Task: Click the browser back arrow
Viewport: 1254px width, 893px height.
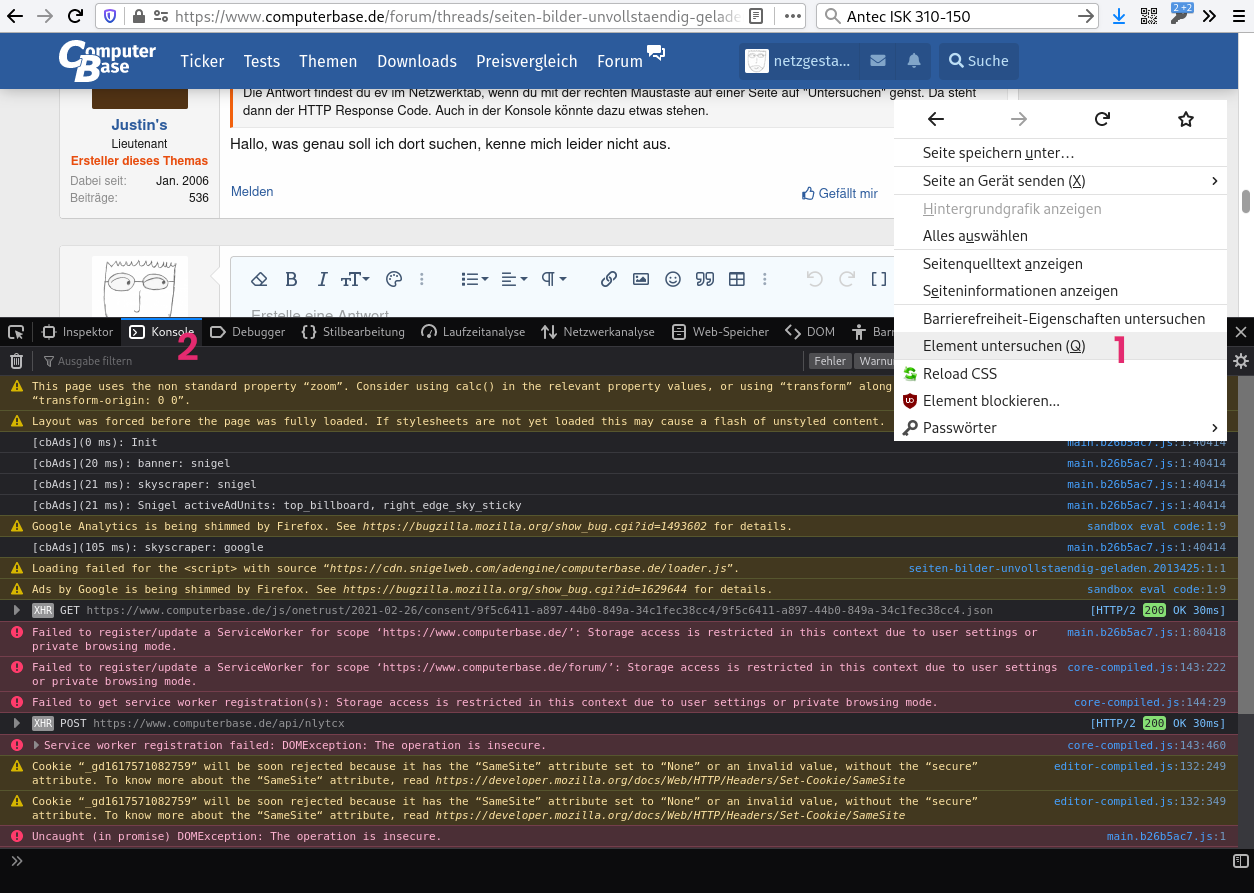Action: pos(14,16)
